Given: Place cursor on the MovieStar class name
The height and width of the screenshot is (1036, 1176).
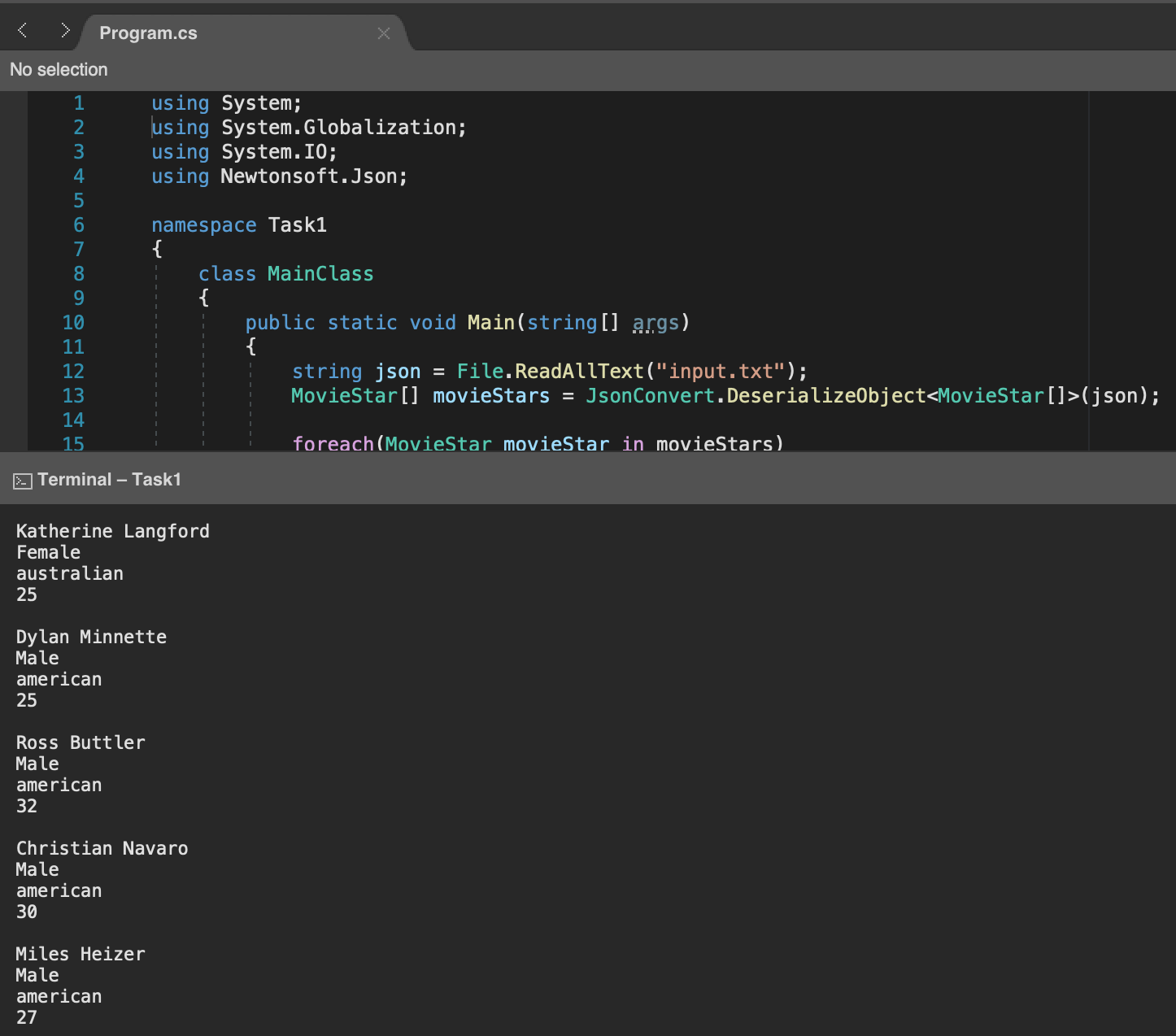Looking at the screenshot, I should 342,396.
